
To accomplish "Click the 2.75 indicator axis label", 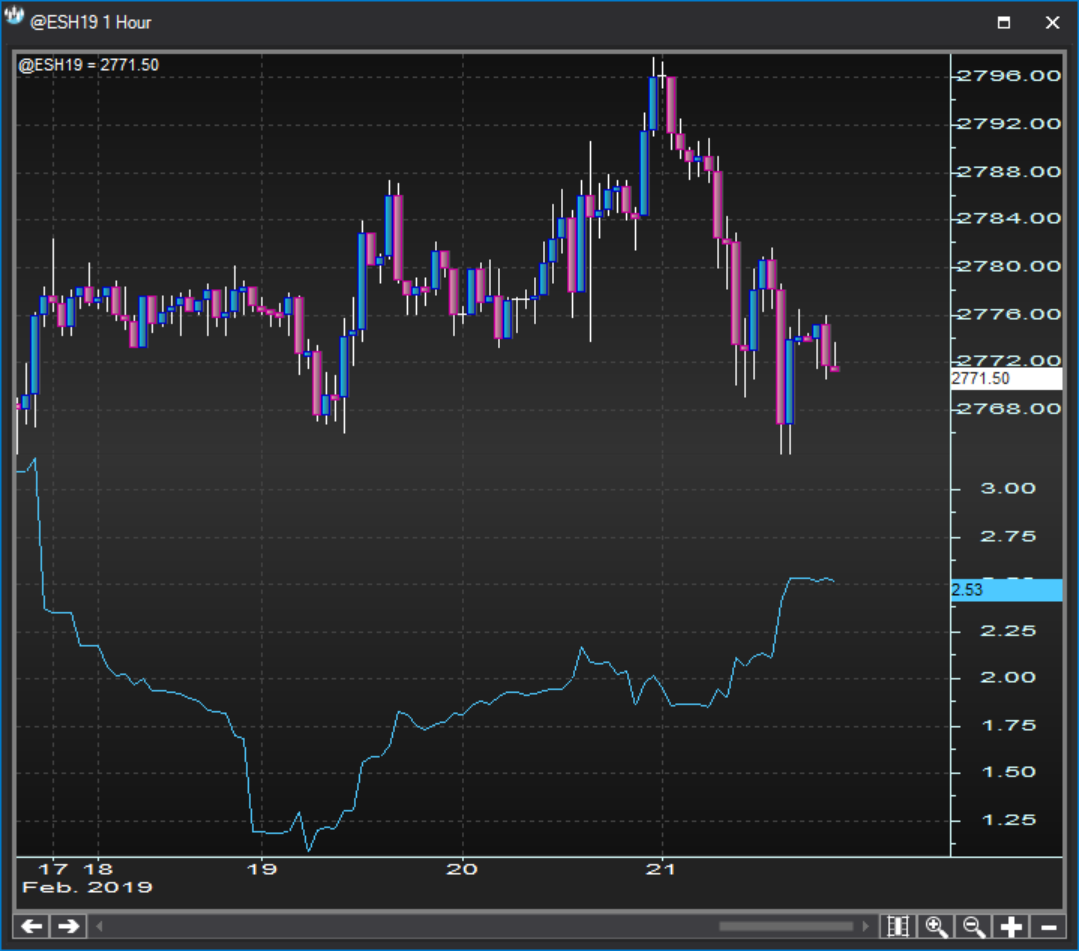I will tap(1008, 536).
